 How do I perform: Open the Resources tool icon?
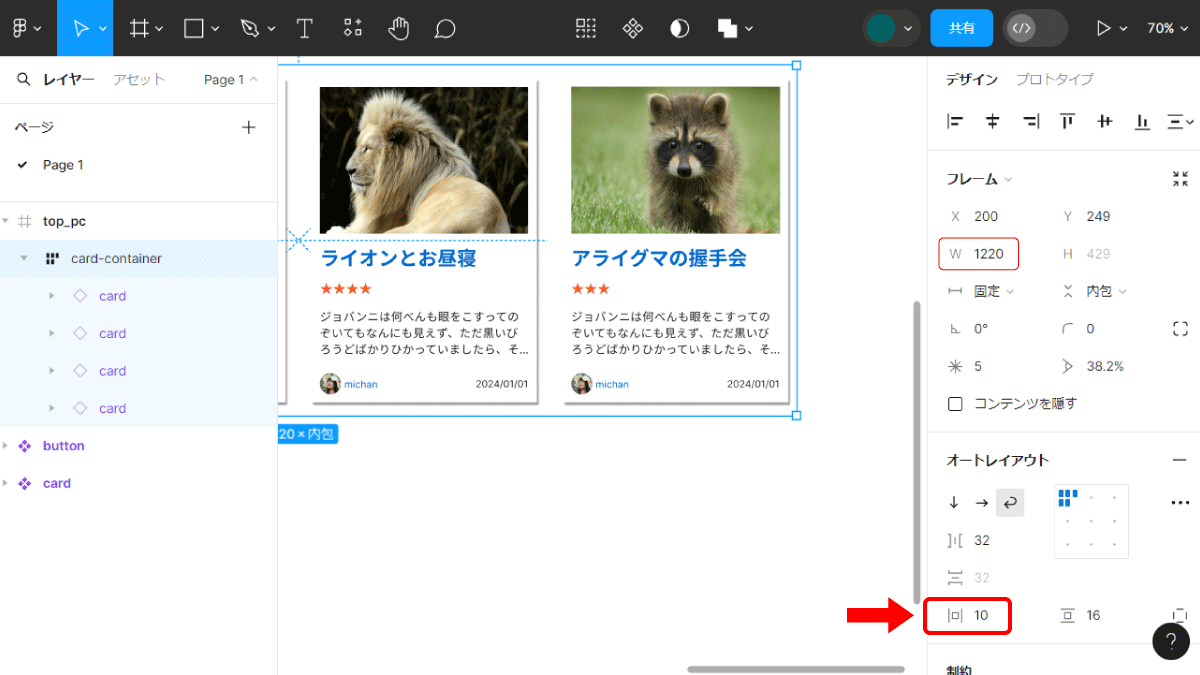point(352,28)
